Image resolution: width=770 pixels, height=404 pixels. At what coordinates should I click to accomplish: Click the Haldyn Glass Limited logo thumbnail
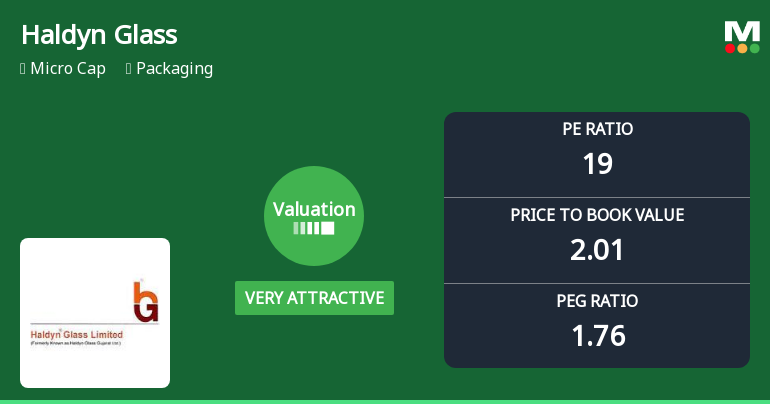(95, 313)
